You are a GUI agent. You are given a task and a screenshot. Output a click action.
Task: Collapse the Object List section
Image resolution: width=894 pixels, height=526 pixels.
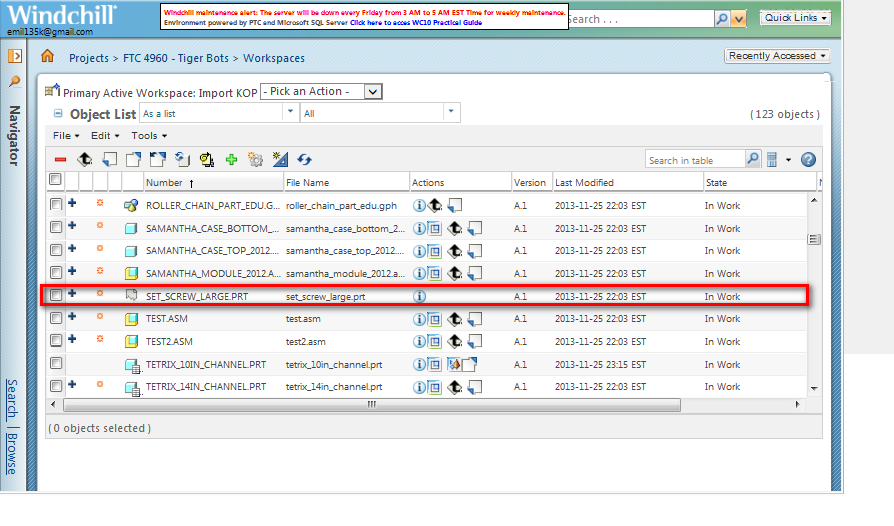coord(58,113)
